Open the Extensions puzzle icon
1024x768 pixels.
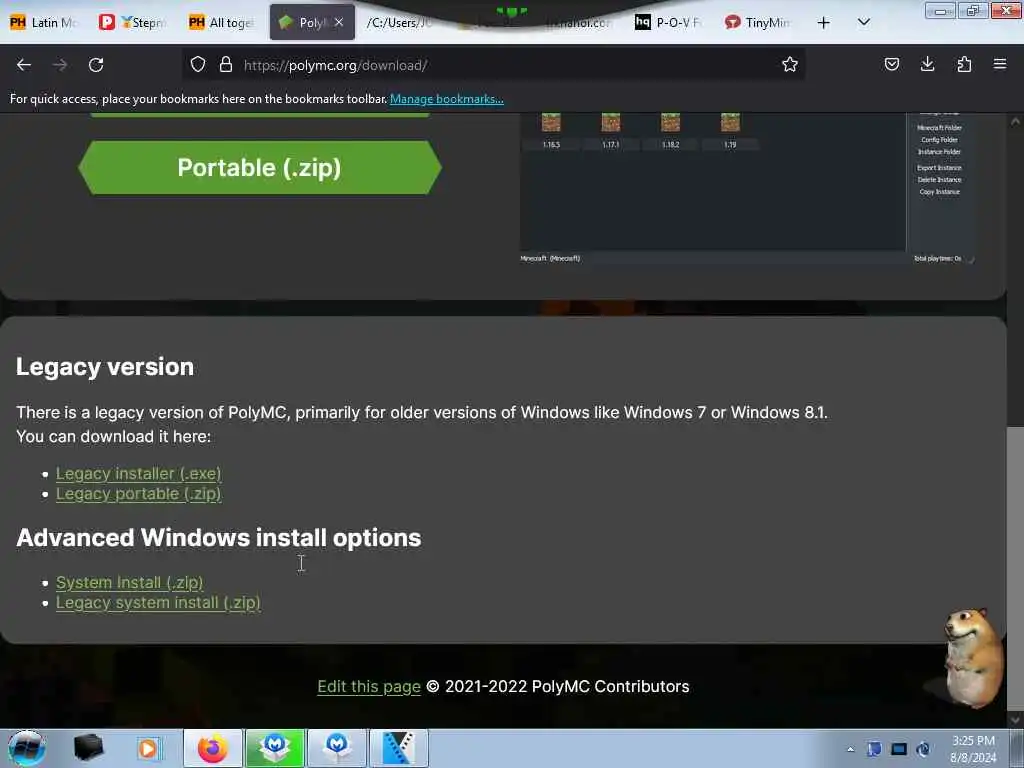[x=964, y=64]
